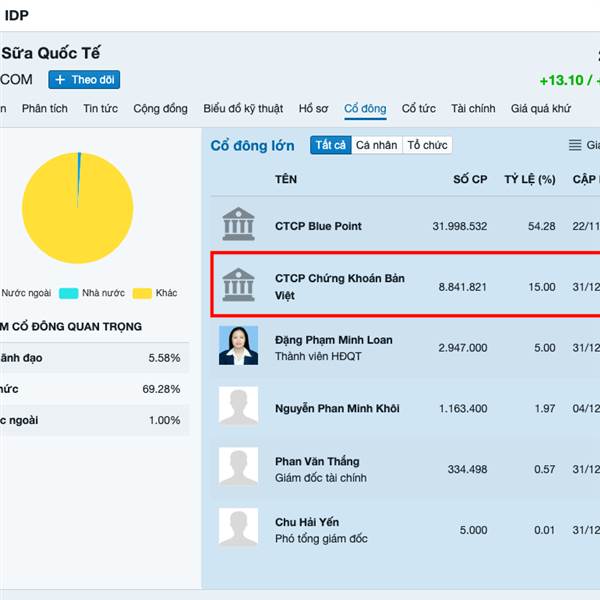Click Phan Văn Thắng's avatar placeholder
600x600 pixels.
coord(238,467)
